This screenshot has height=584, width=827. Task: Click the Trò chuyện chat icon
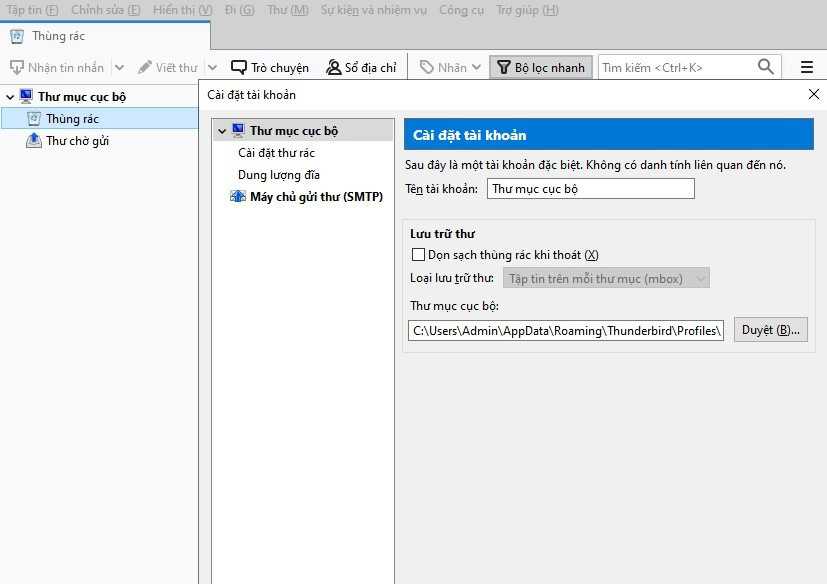tap(239, 68)
